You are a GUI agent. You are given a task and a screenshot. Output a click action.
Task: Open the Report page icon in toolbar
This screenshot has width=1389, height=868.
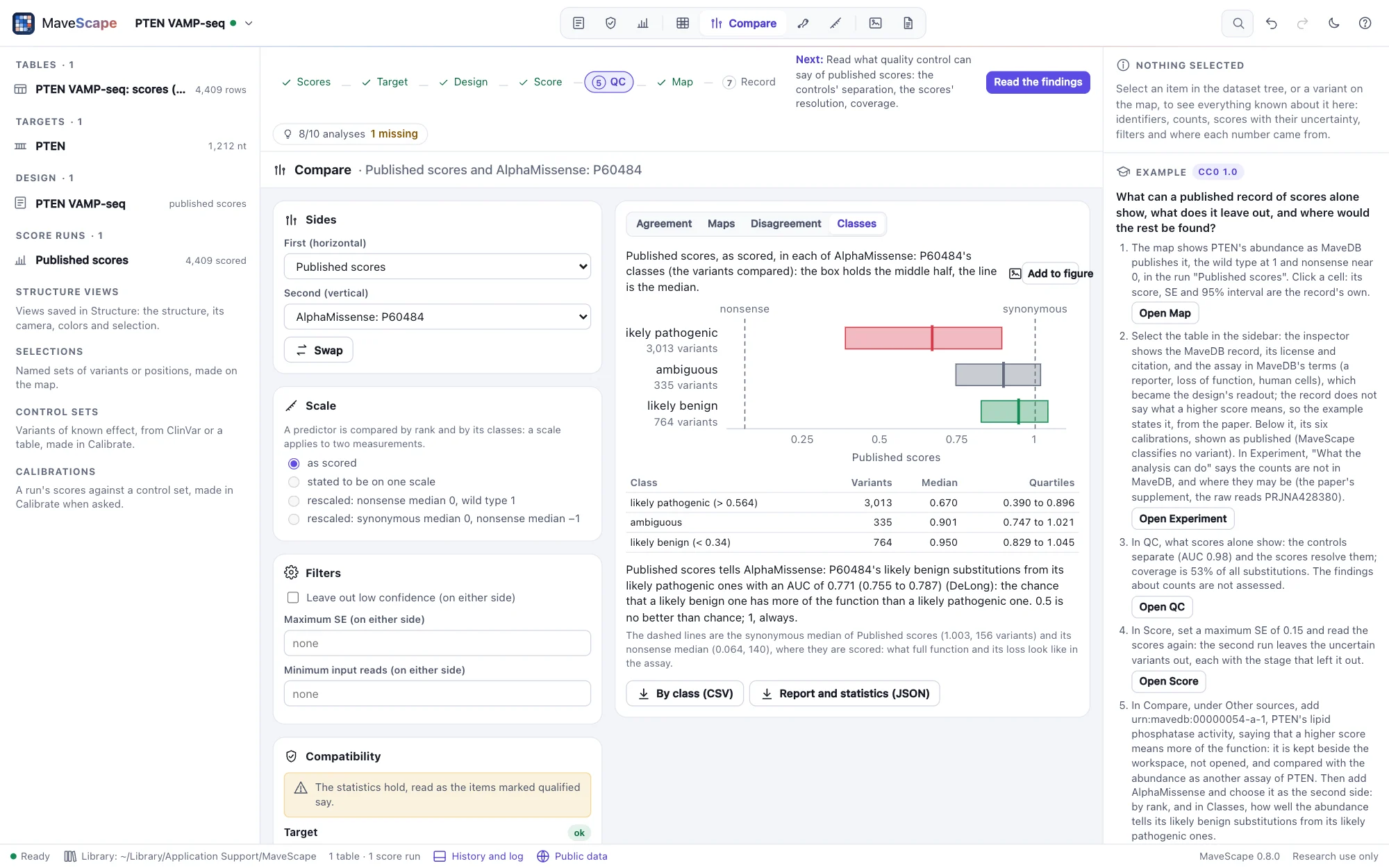908,23
